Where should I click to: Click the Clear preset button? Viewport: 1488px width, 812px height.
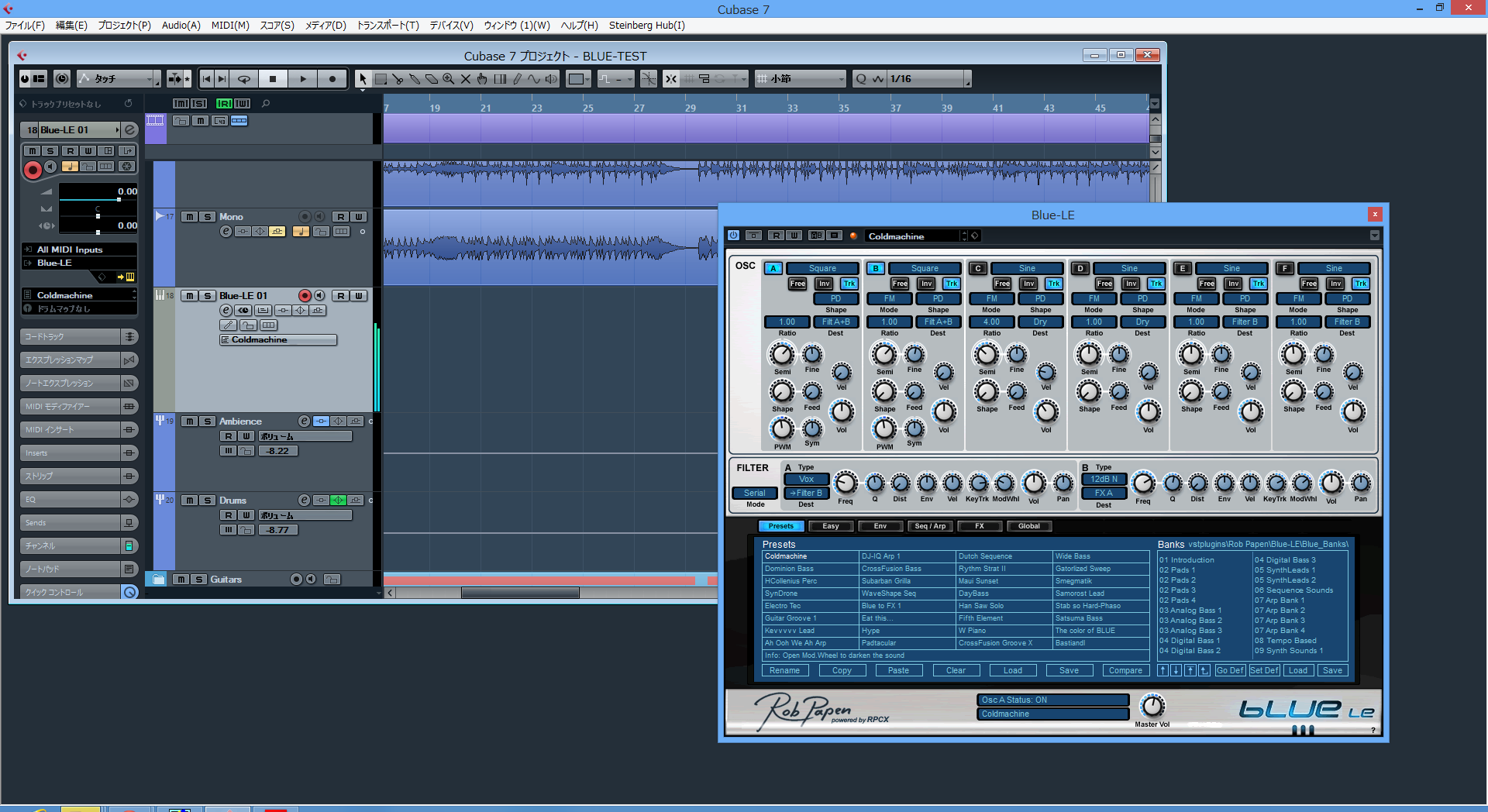(x=956, y=671)
